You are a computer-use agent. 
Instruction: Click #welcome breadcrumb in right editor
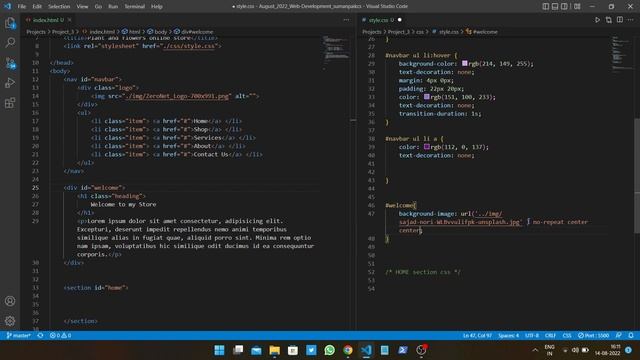click(x=482, y=31)
